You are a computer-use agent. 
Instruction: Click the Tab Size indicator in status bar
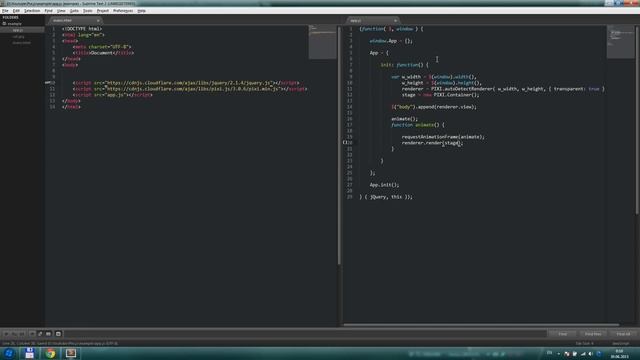click(584, 343)
